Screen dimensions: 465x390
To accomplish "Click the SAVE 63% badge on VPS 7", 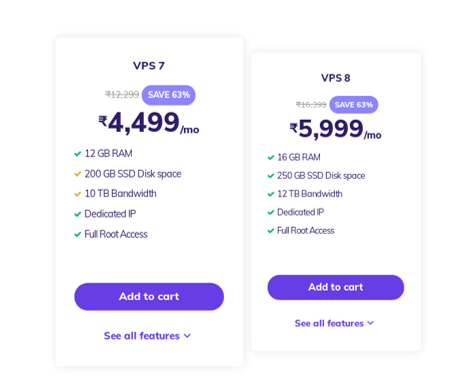I will coord(169,95).
